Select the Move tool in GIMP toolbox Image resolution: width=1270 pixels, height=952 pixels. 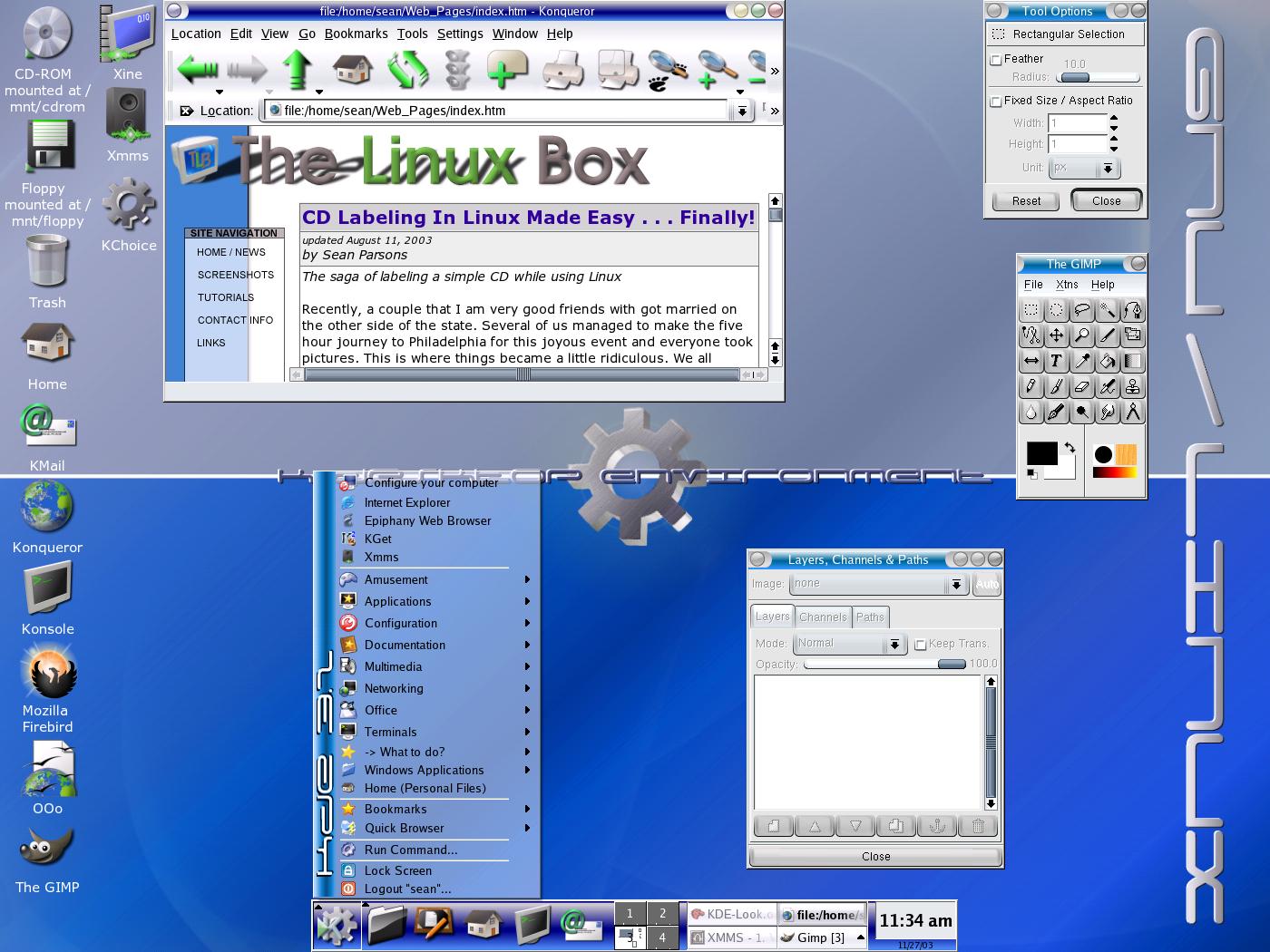[x=1057, y=335]
